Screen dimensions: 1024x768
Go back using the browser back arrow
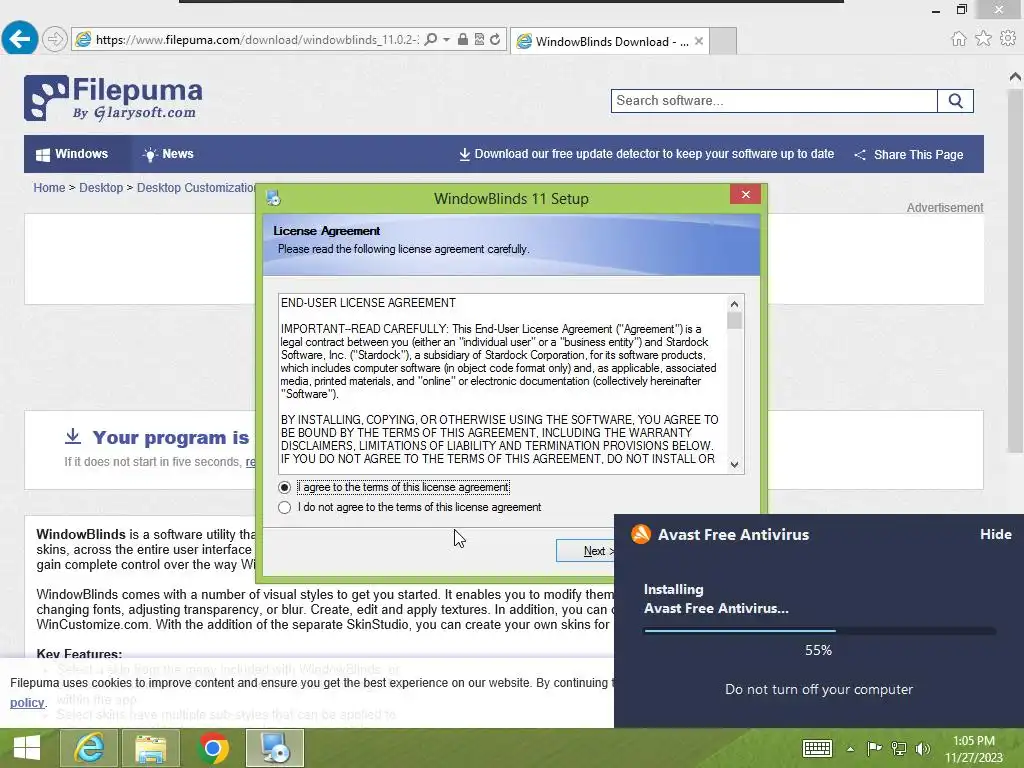pos(19,39)
